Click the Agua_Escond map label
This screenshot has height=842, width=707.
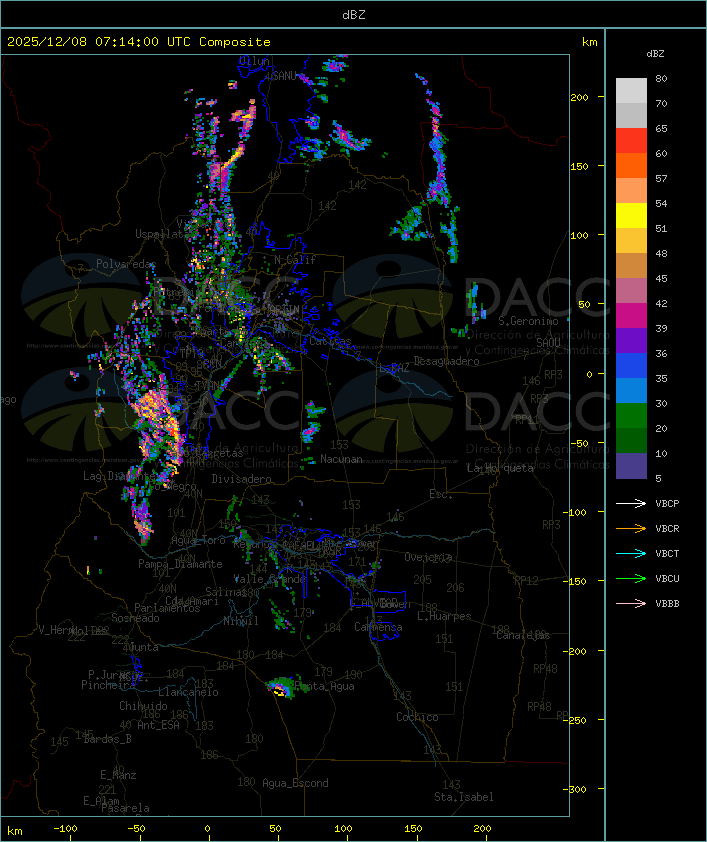coord(295,783)
